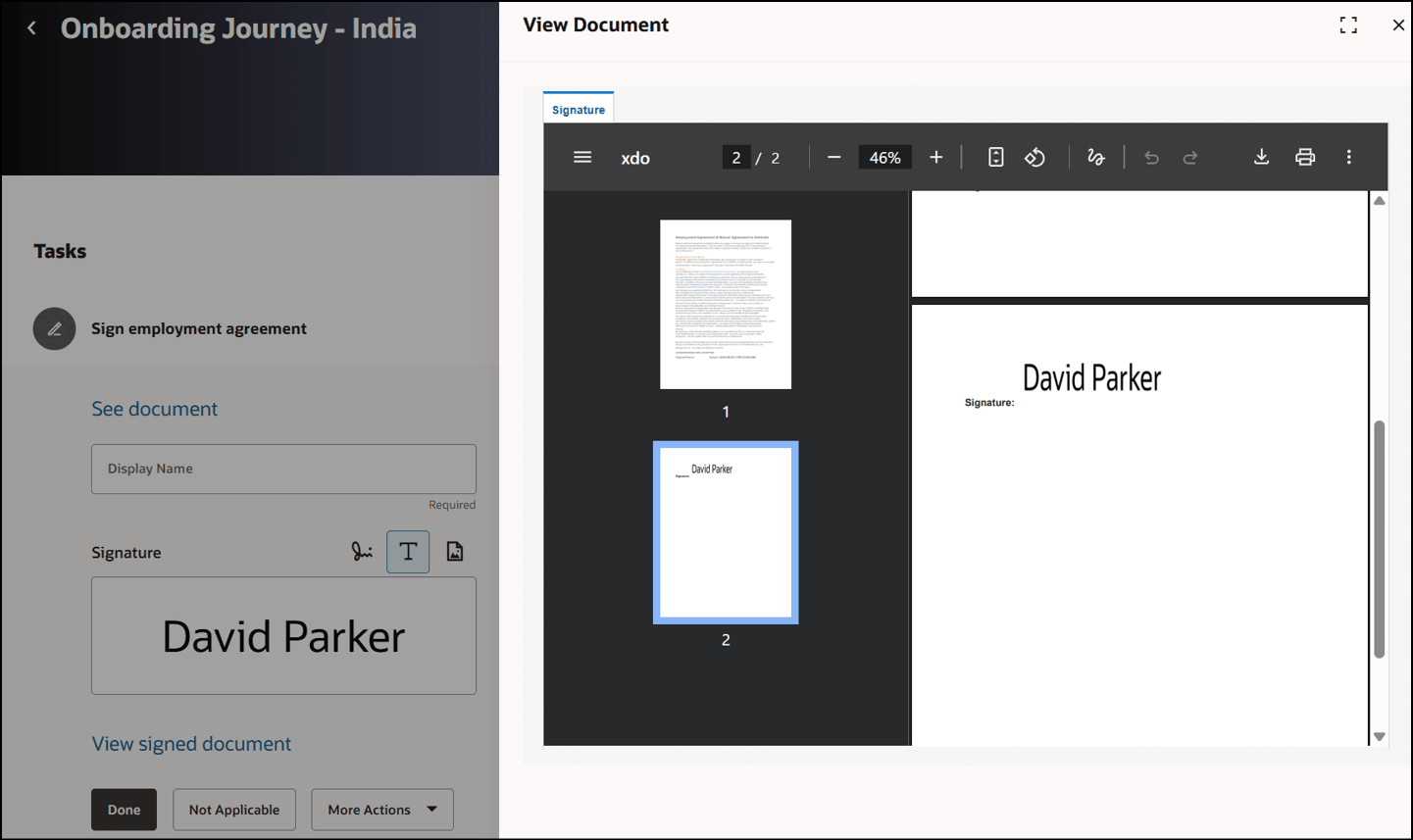Select the page 1 thumbnail
The image size is (1413, 840).
pyautogui.click(x=726, y=305)
